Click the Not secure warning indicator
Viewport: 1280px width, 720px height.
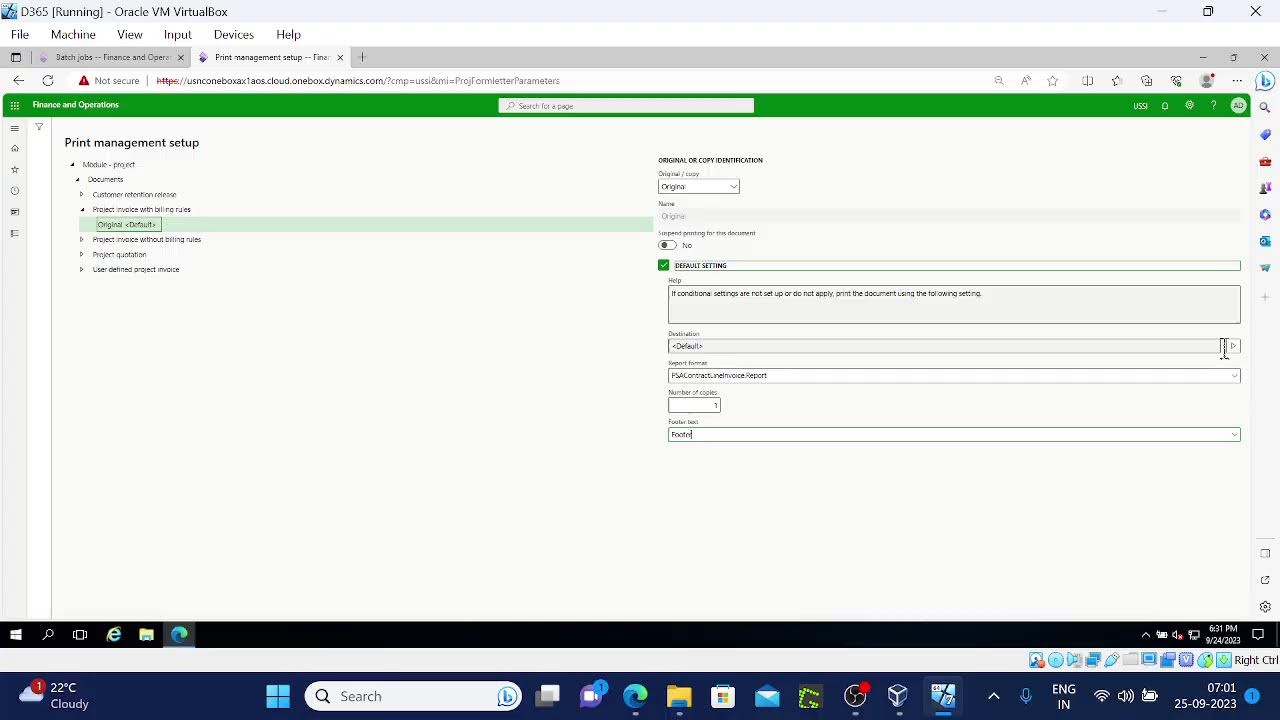(x=109, y=81)
